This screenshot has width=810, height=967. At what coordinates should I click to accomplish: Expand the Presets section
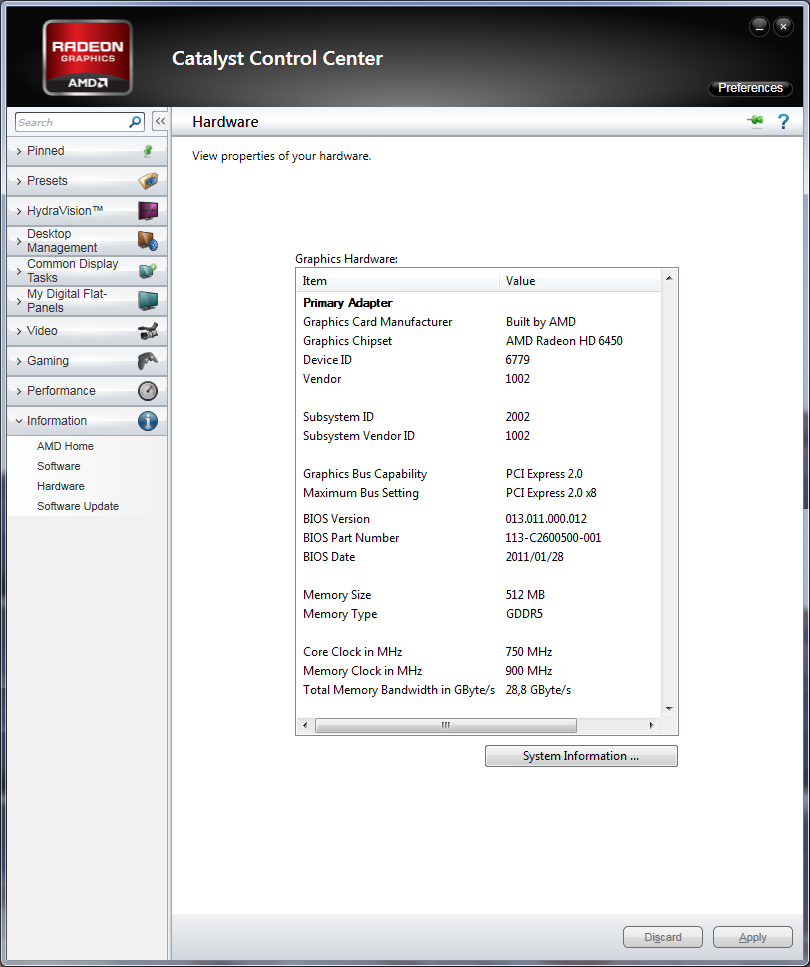(86, 181)
